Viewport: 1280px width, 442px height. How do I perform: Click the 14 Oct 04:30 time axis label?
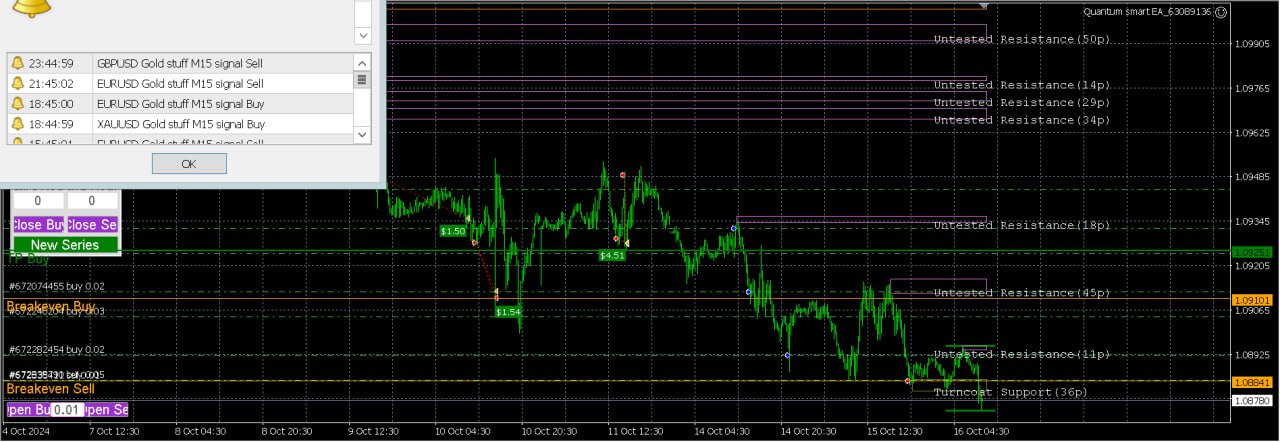(722, 432)
